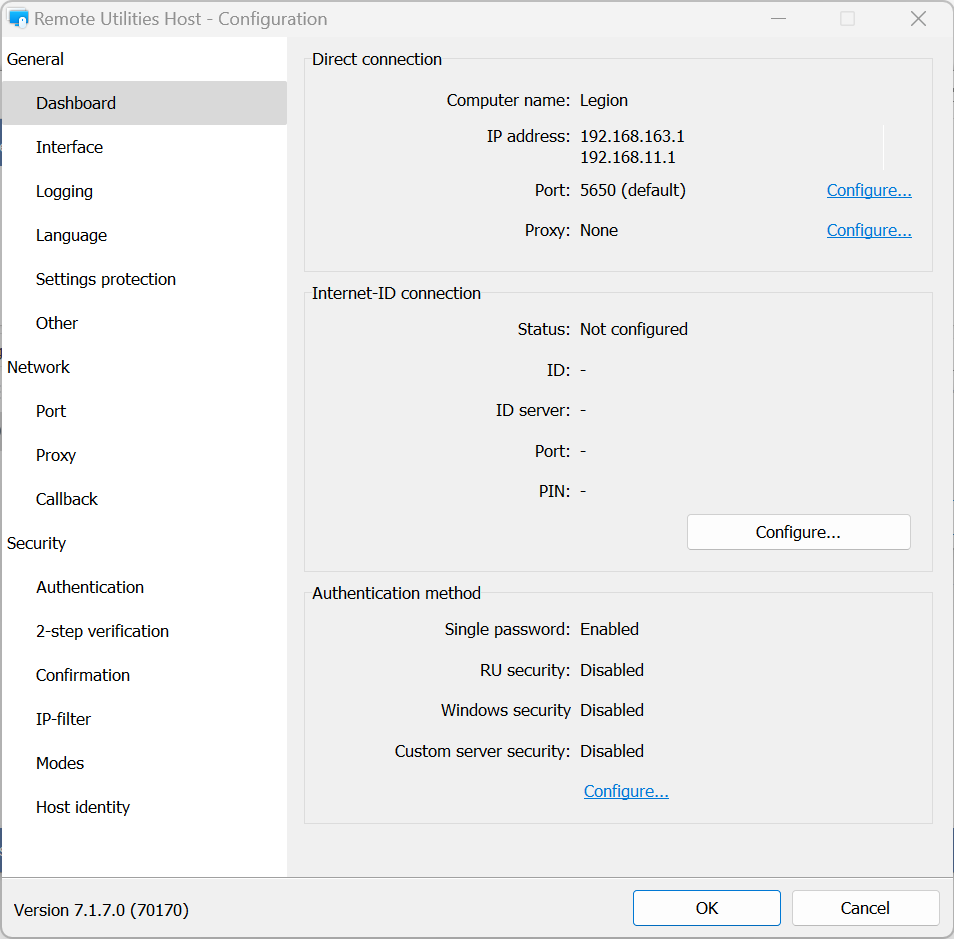This screenshot has height=939, width=954.
Task: Click Configure link under Authentication method
Action: tap(626, 791)
